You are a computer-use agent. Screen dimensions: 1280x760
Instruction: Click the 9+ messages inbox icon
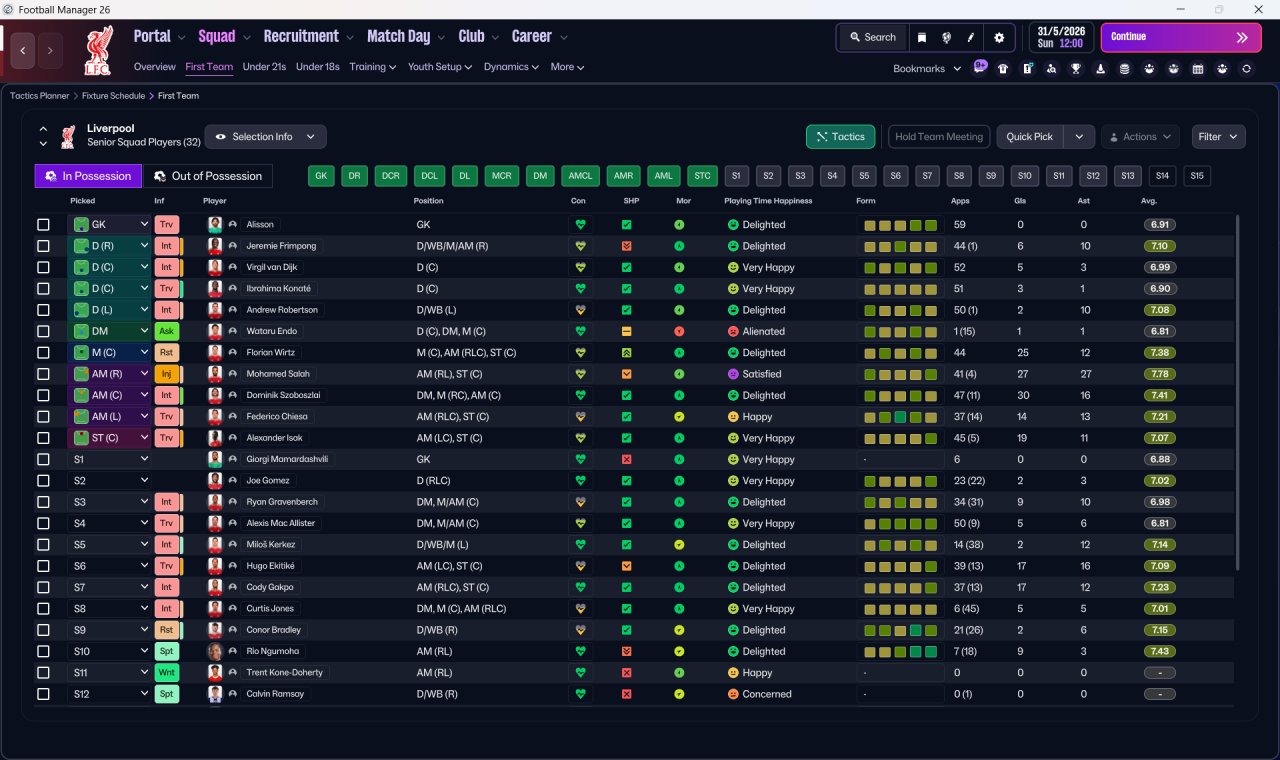coord(979,66)
